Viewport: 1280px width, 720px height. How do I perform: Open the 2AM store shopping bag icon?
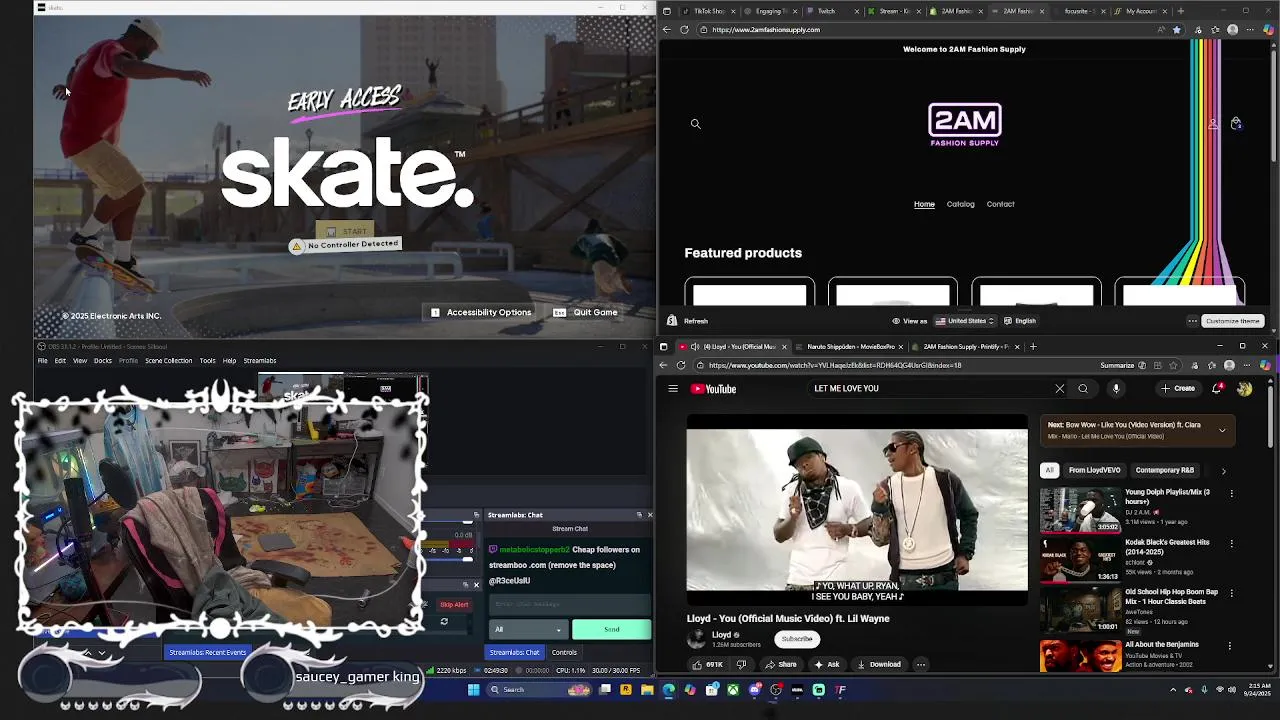pos(1236,124)
